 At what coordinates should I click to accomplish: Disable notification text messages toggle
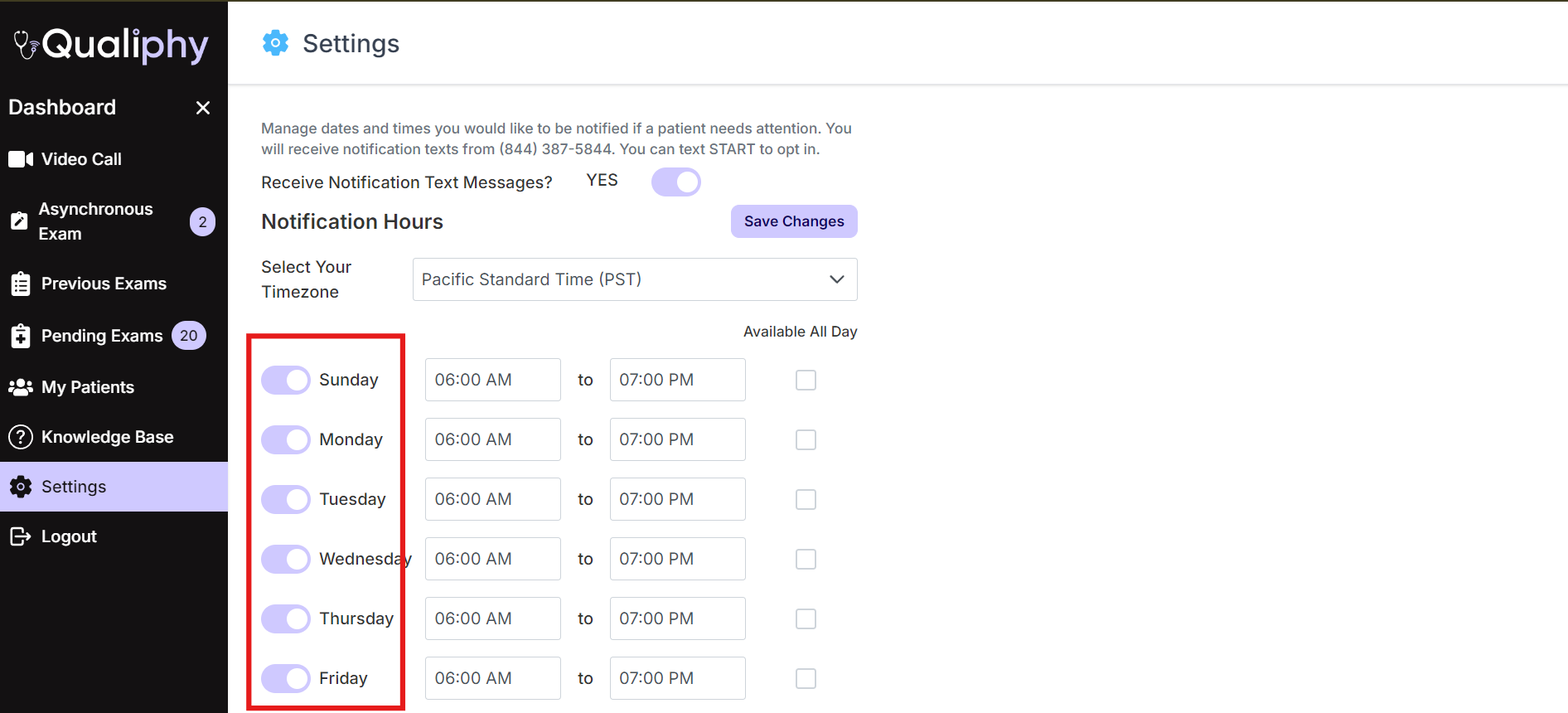675,182
